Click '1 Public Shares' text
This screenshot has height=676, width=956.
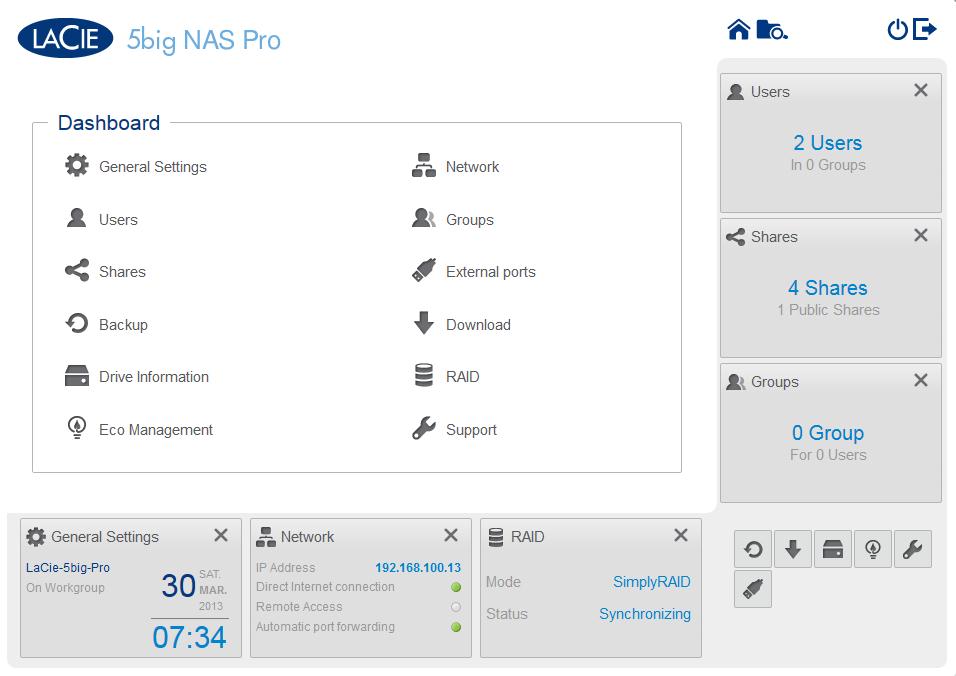coord(828,310)
